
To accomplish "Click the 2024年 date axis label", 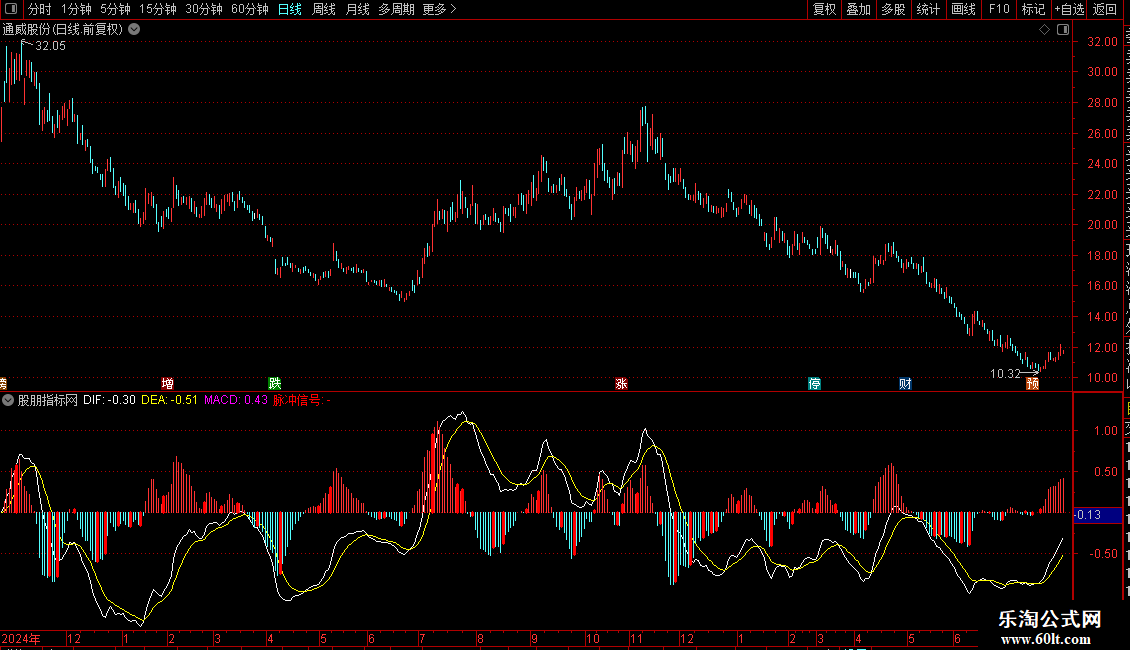I will point(21,638).
